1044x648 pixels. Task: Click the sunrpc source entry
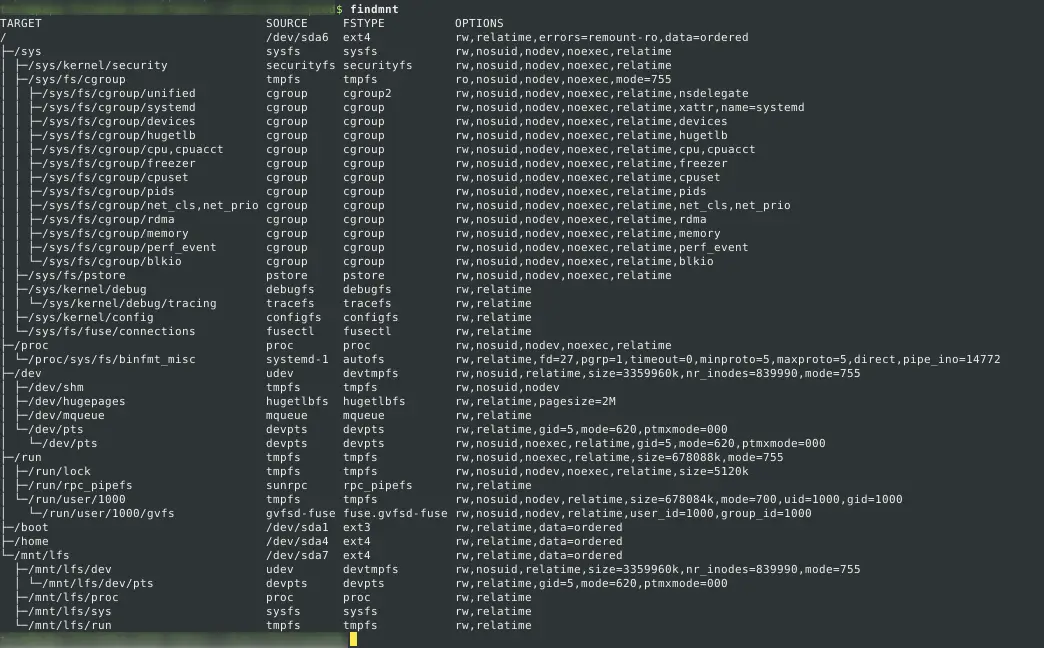click(287, 485)
